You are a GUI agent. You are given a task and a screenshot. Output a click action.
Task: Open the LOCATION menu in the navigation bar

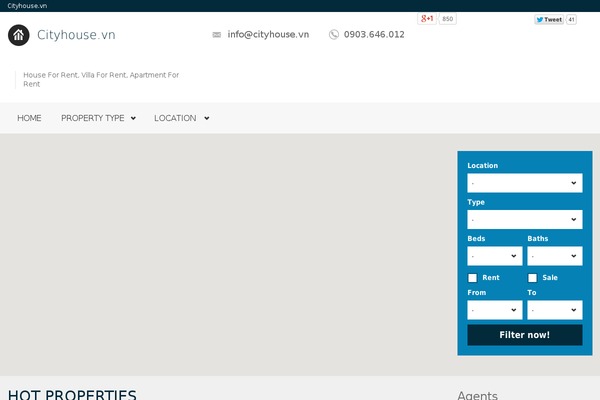[175, 118]
